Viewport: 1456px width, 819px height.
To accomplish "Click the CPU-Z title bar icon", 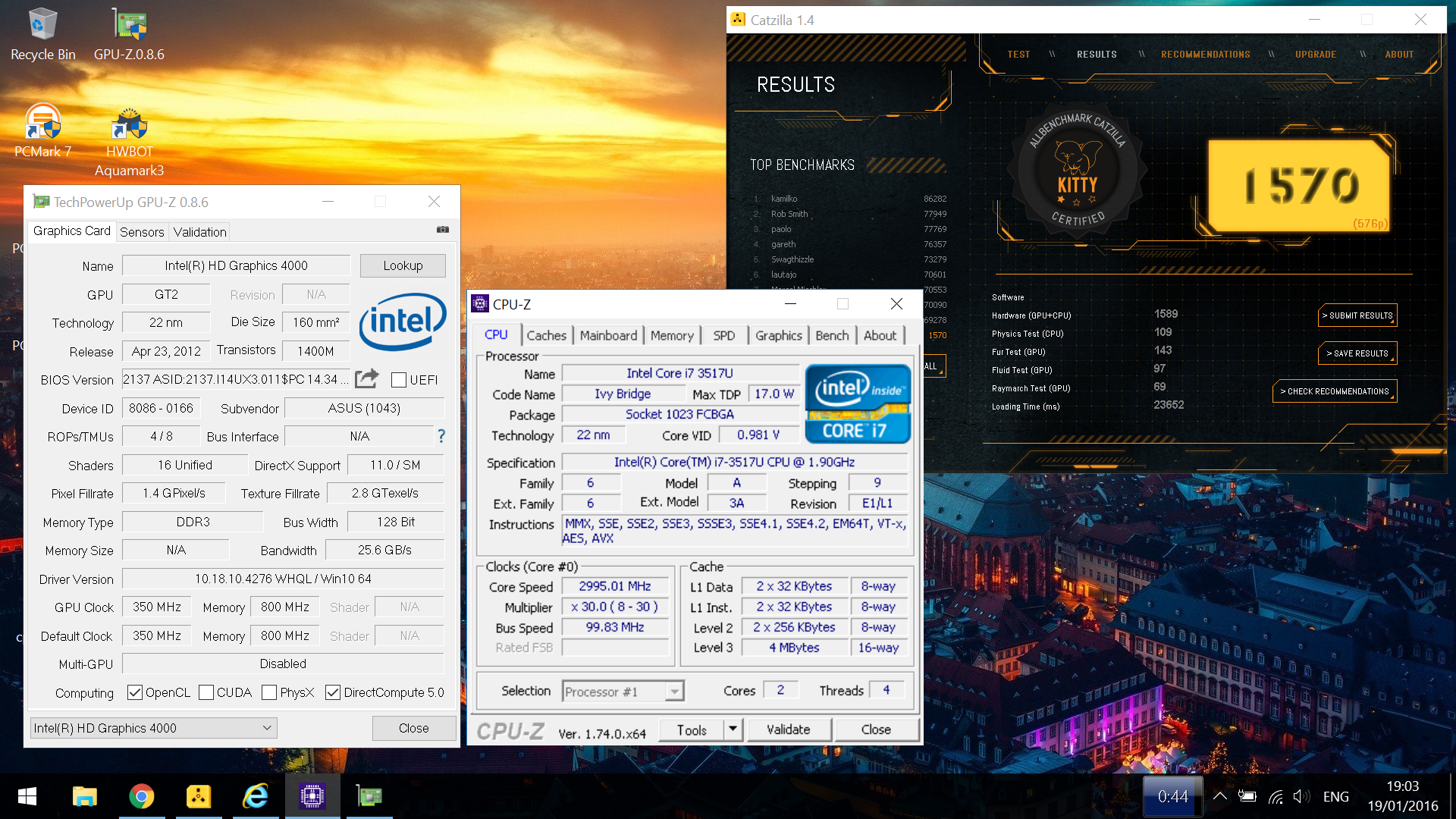I will pyautogui.click(x=479, y=304).
